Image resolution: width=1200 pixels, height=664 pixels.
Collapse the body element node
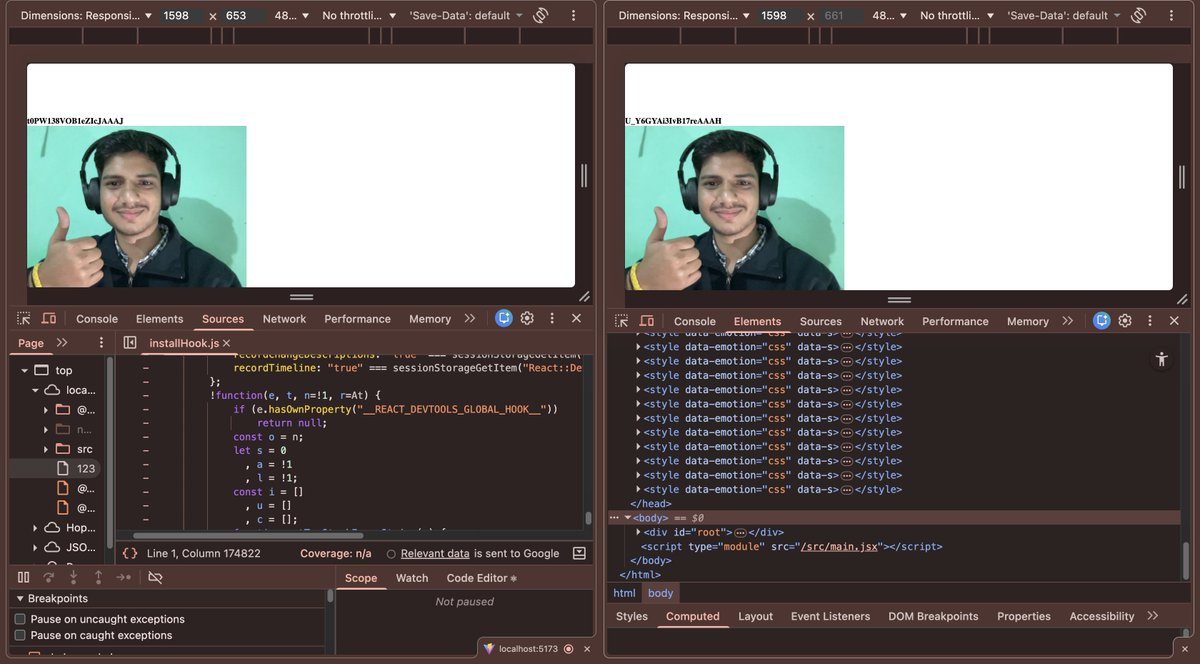[628, 518]
